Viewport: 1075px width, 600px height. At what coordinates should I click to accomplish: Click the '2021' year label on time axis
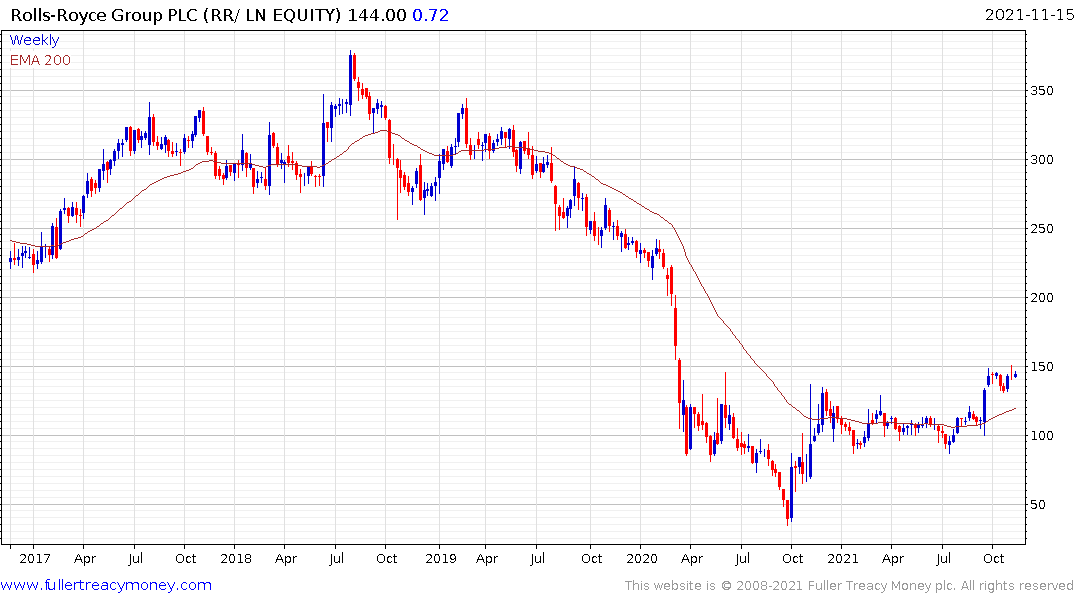[843, 558]
